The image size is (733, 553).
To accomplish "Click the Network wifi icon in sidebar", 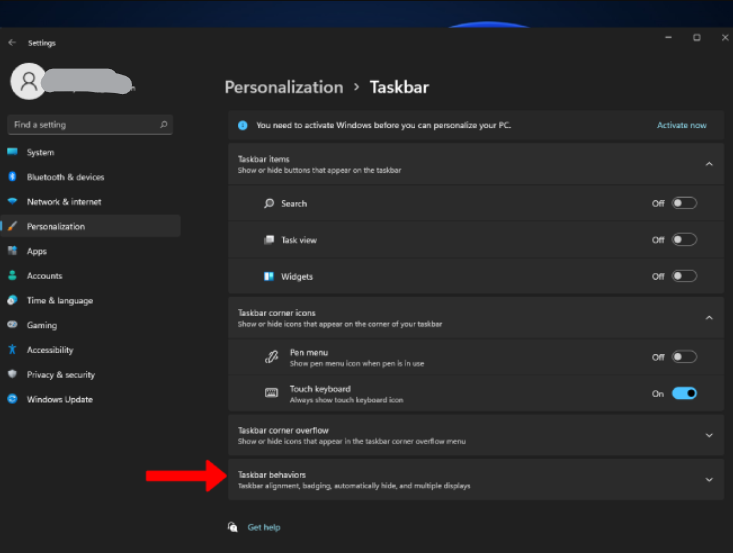I will tap(13, 201).
